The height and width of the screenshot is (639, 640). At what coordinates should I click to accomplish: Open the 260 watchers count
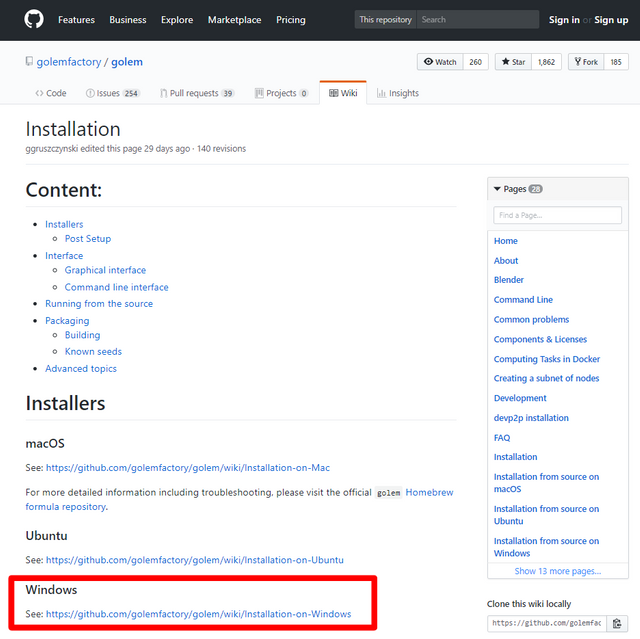pos(476,62)
